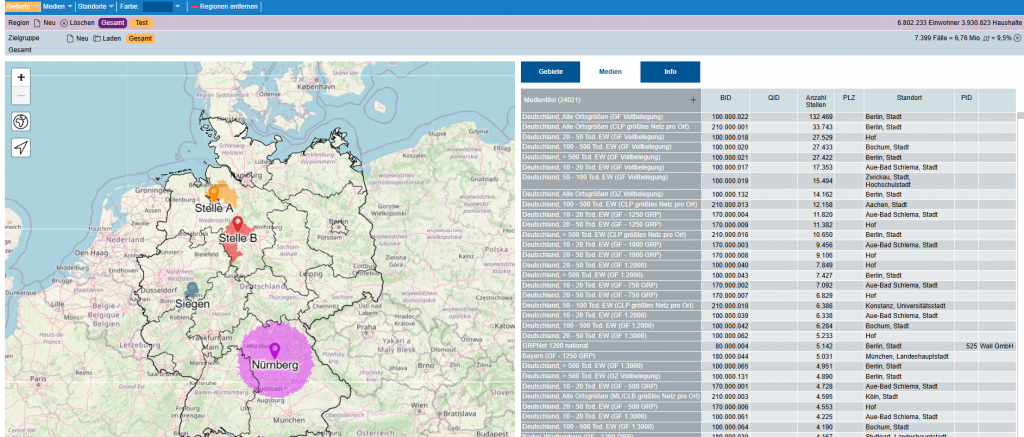This screenshot has width=1024, height=437.
Task: Switch to the Info tab
Action: coord(669,72)
